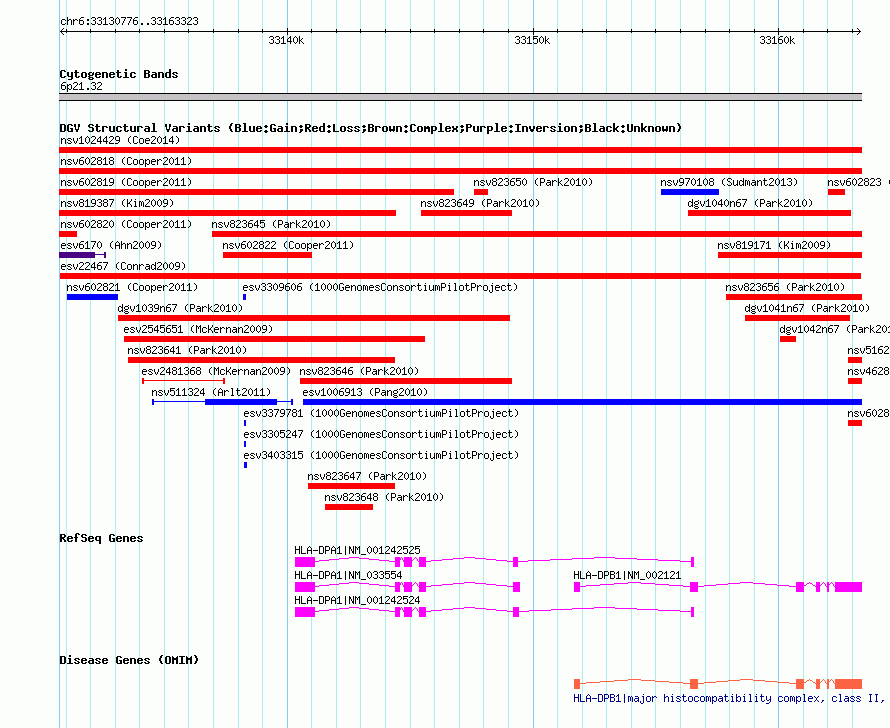This screenshot has height=728, width=890.
Task: Click the nsv823649 (Park2010) label
Action: click(x=480, y=203)
